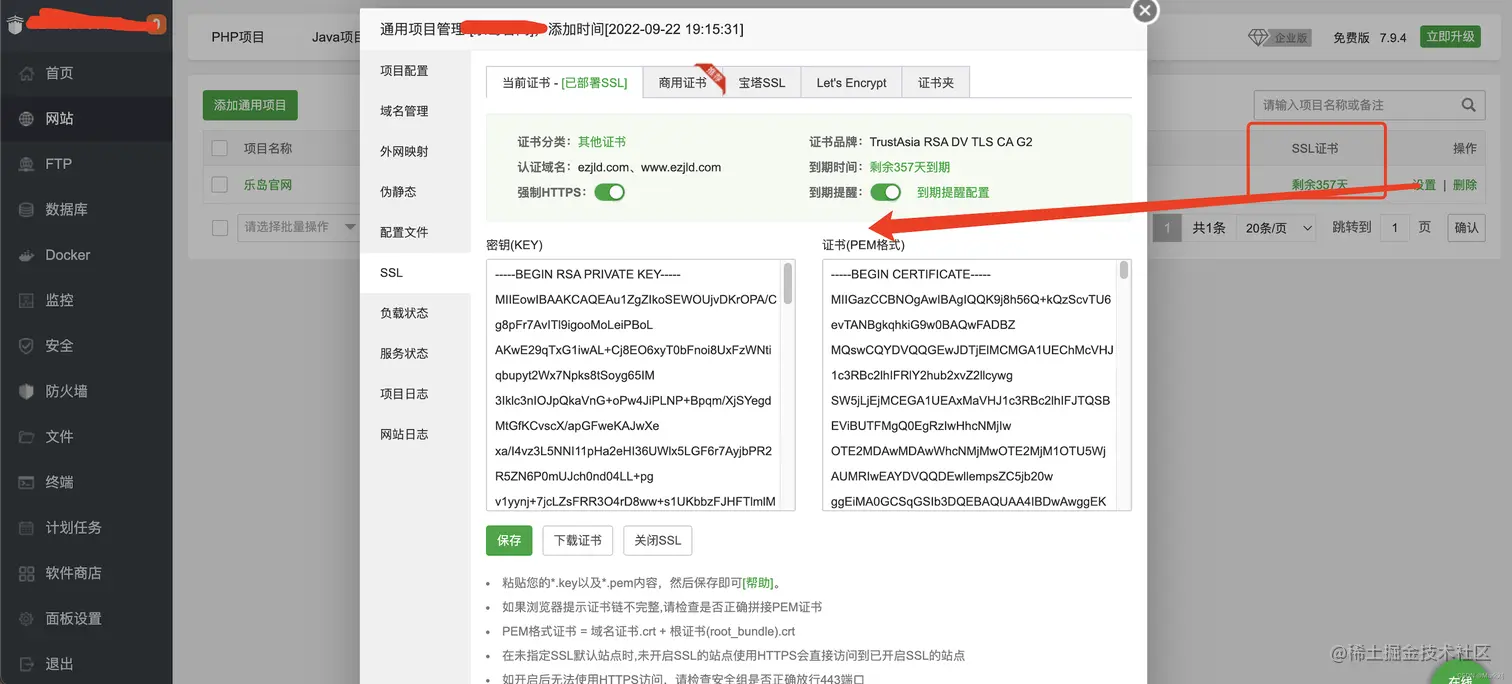Click the Docker whale icon

pyautogui.click(x=27, y=255)
